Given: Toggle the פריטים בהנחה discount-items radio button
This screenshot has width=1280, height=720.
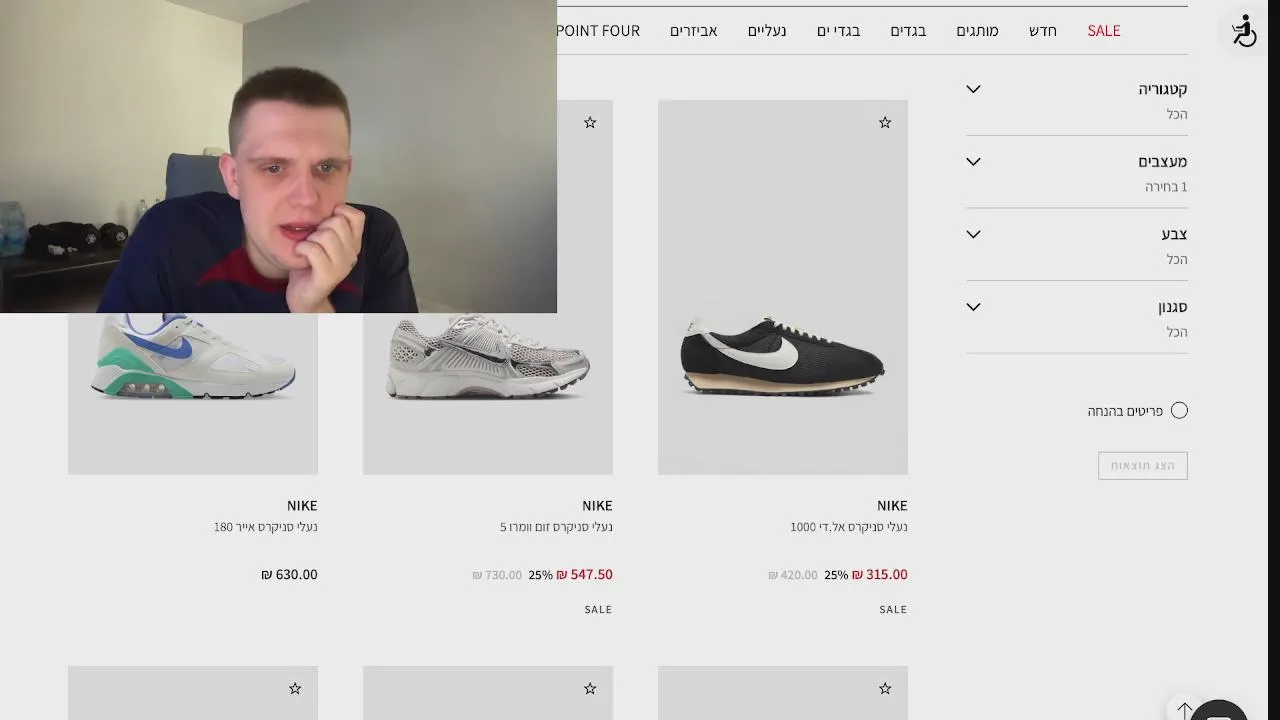Looking at the screenshot, I should tap(1179, 410).
